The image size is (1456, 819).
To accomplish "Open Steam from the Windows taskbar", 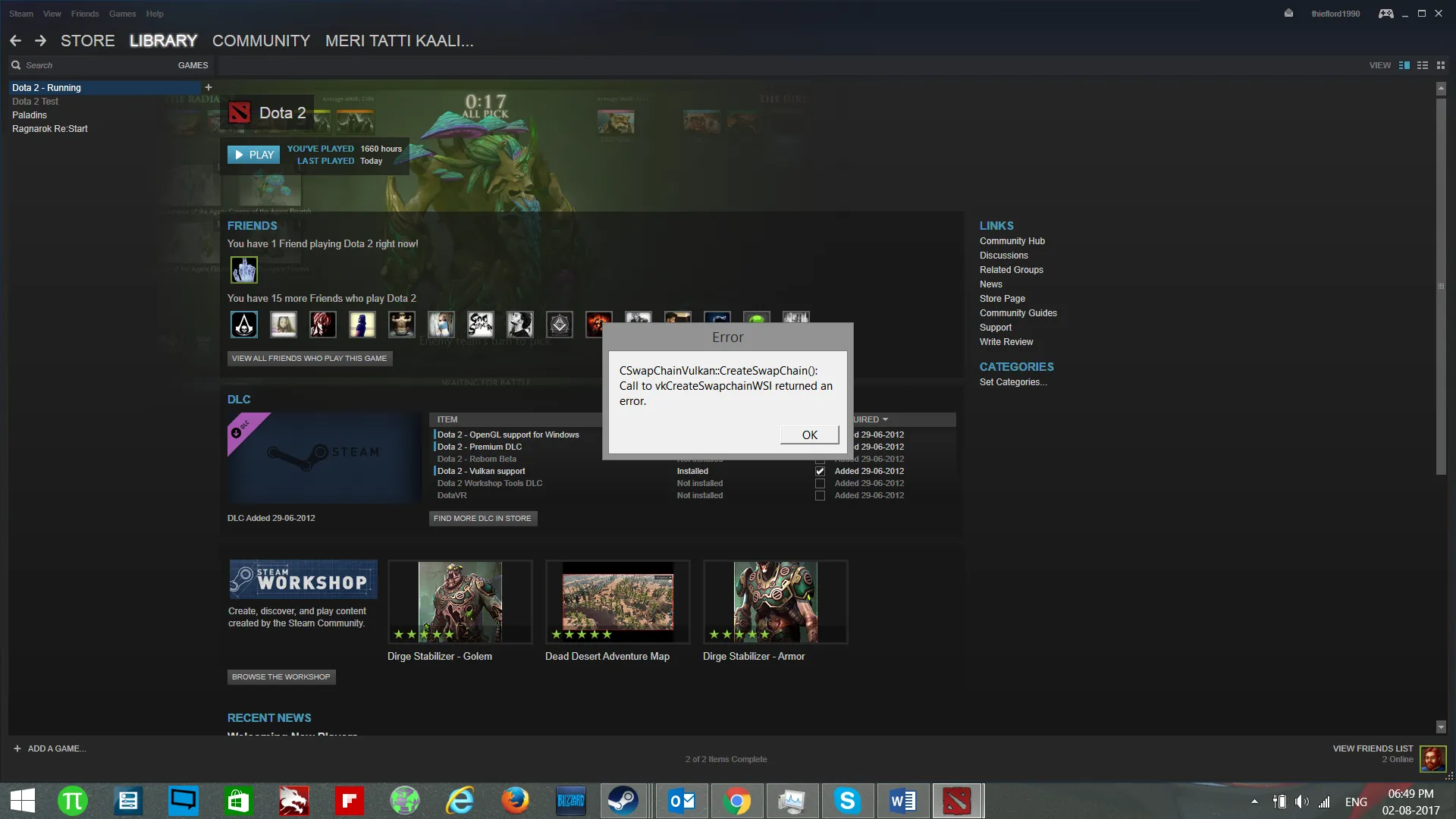I will 623,801.
